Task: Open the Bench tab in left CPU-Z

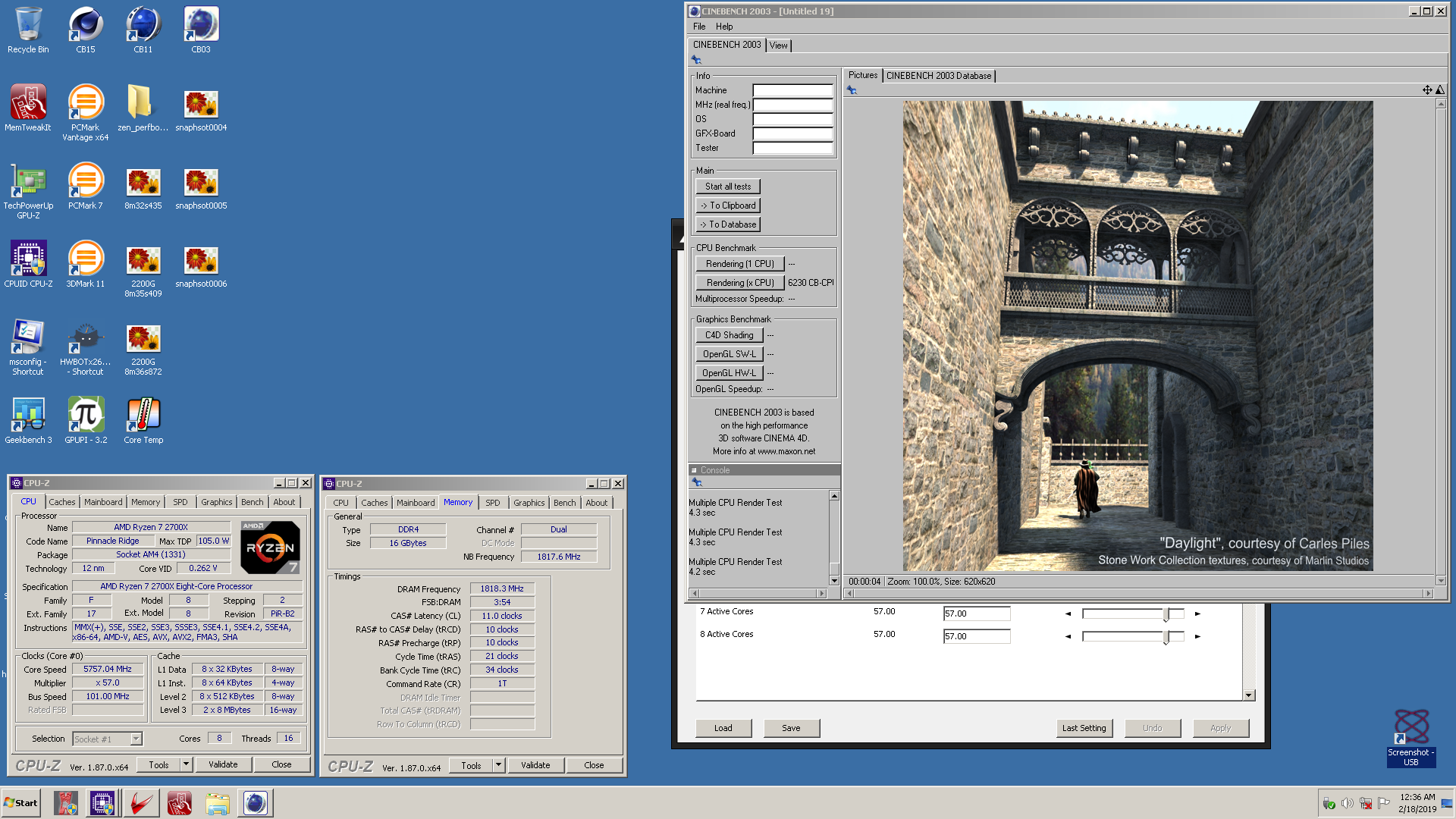Action: 253,502
